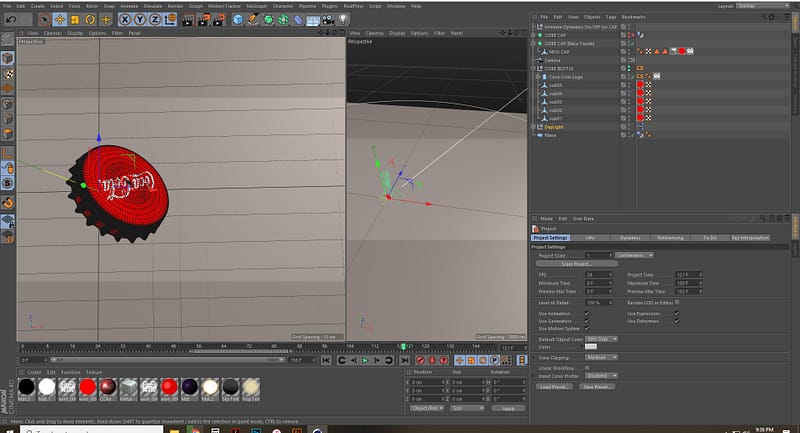
Task: Open the Sculpt menu
Action: click(x=195, y=6)
